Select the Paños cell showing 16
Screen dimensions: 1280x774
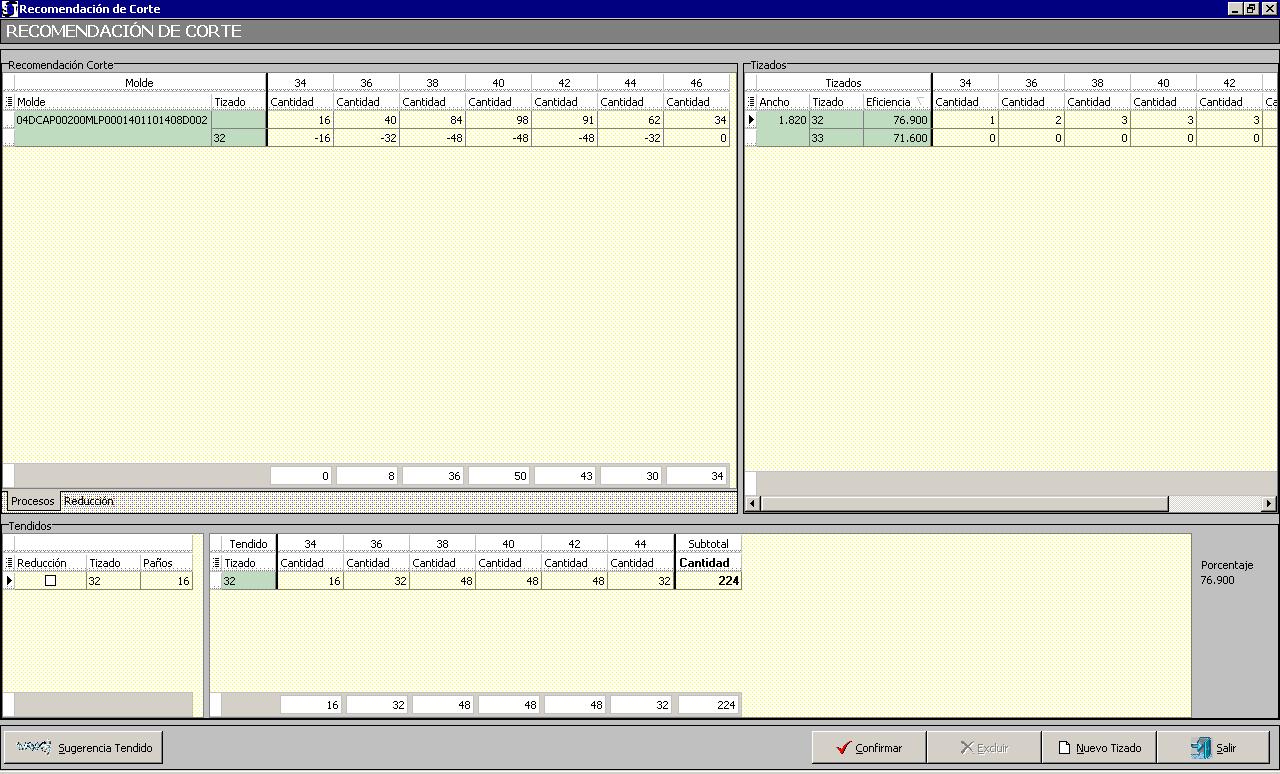click(x=166, y=581)
